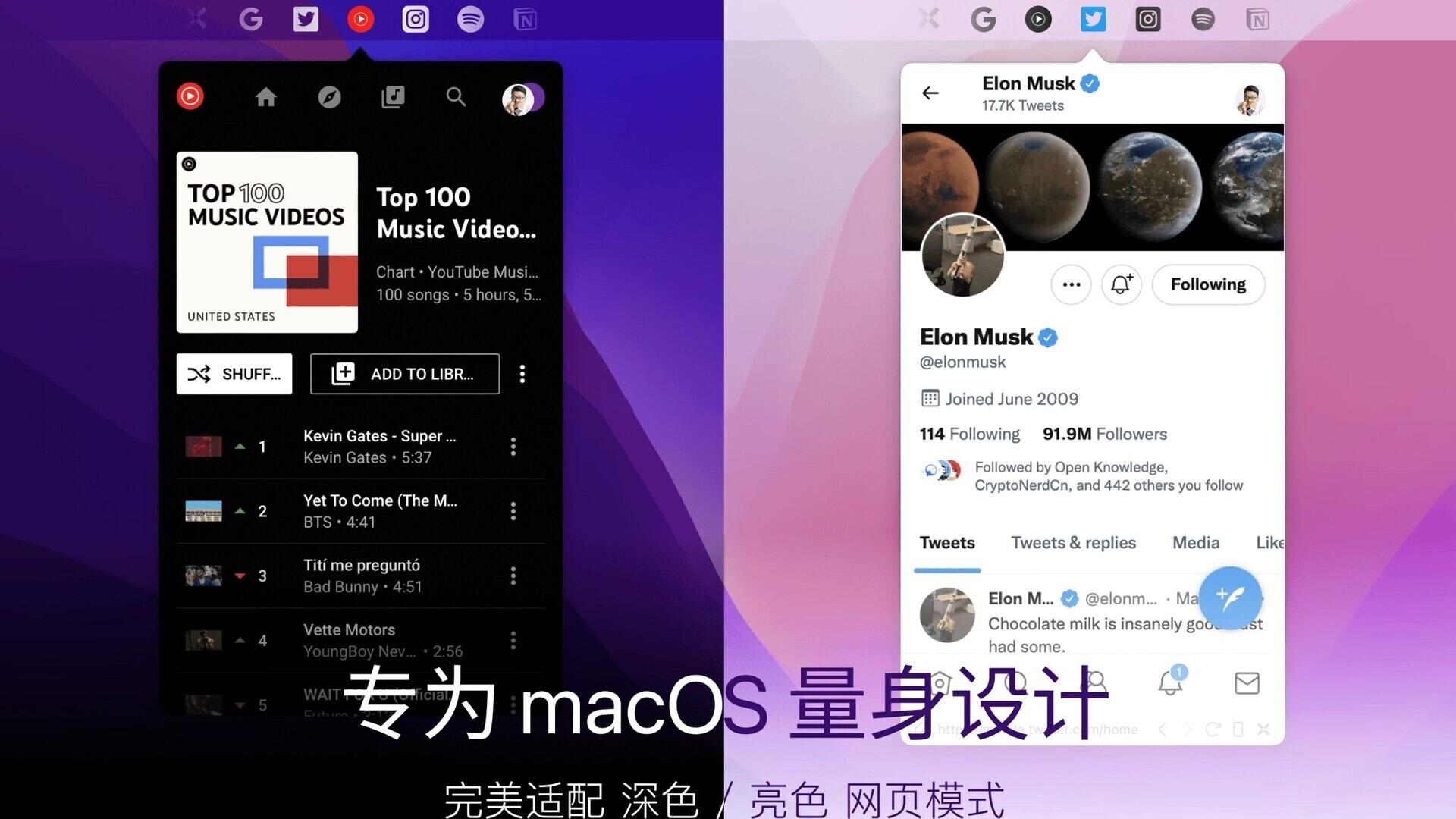Click the YouTube Music home icon
1456x819 pixels.
264,96
